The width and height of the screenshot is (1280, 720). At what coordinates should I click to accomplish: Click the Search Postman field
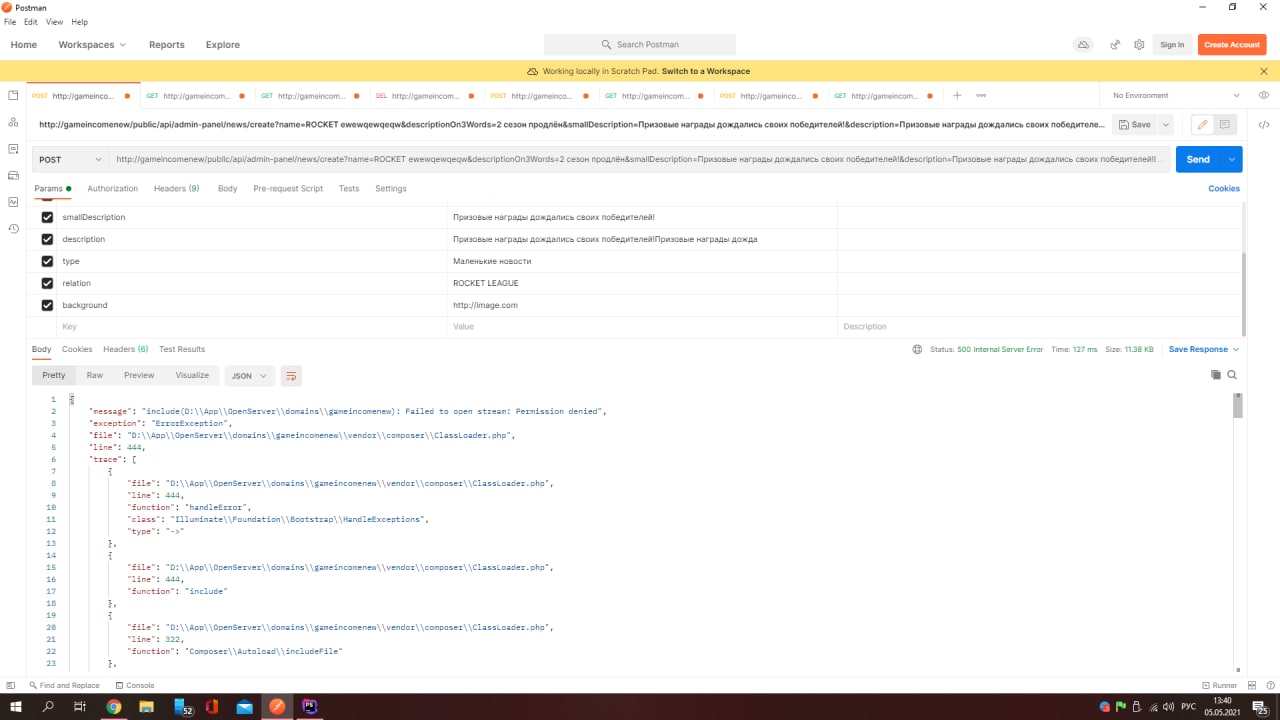[640, 45]
